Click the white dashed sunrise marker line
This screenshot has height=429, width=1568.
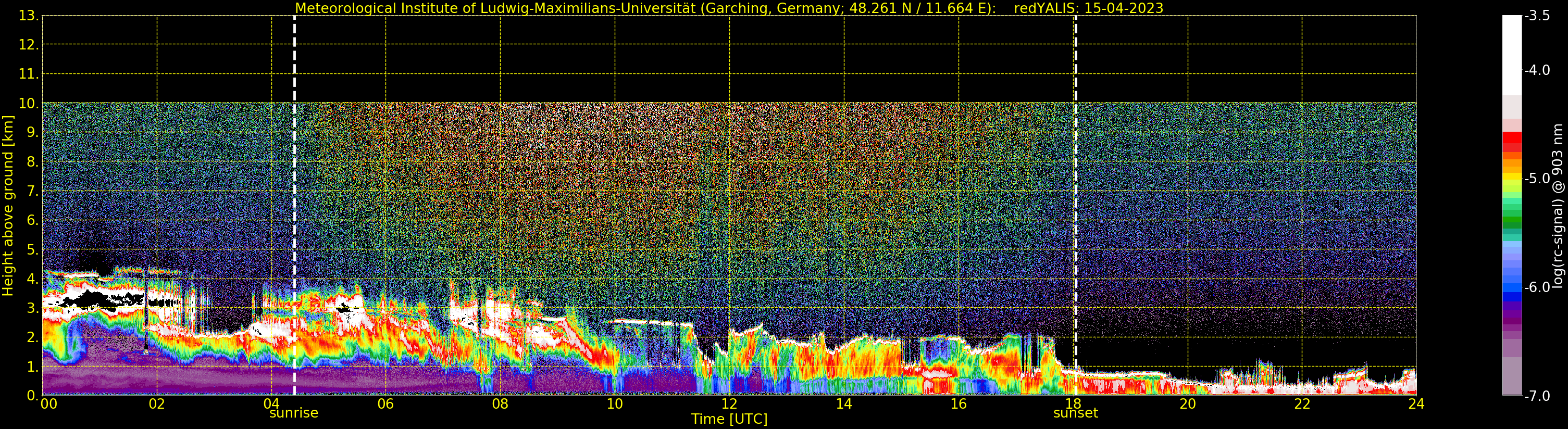coord(295,206)
